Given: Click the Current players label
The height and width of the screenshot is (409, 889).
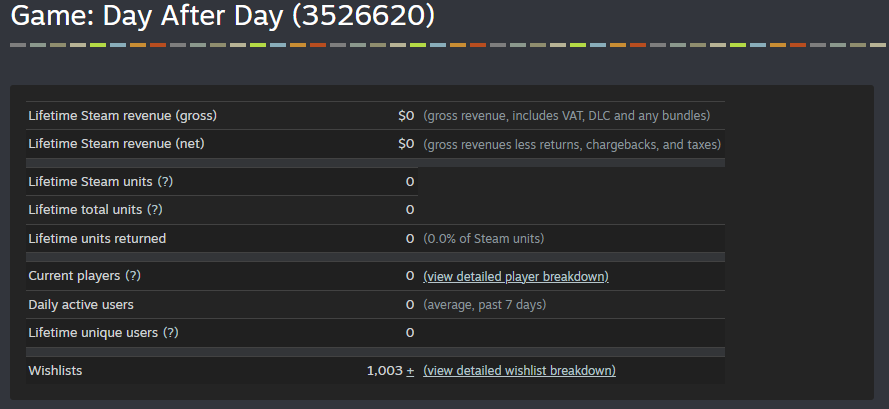Looking at the screenshot, I should click(x=74, y=276).
